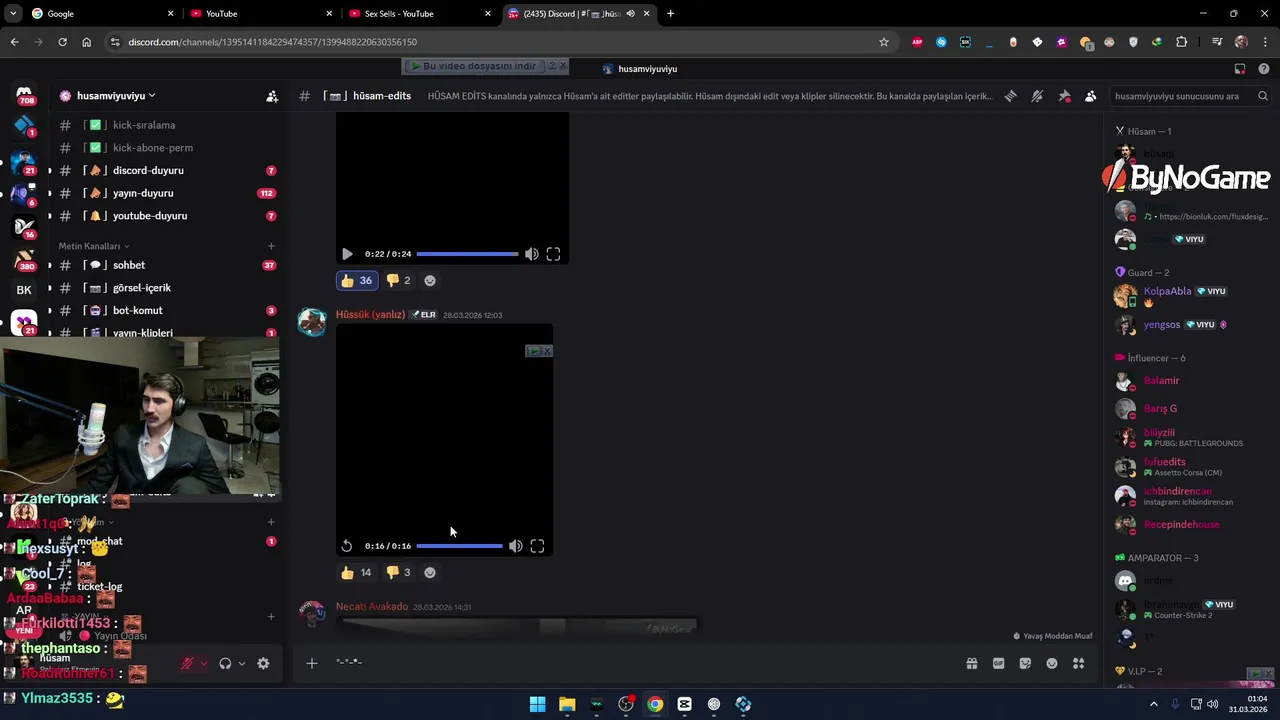This screenshot has width=1280, height=720.
Task: Open user settings gear icon
Action: click(x=263, y=664)
